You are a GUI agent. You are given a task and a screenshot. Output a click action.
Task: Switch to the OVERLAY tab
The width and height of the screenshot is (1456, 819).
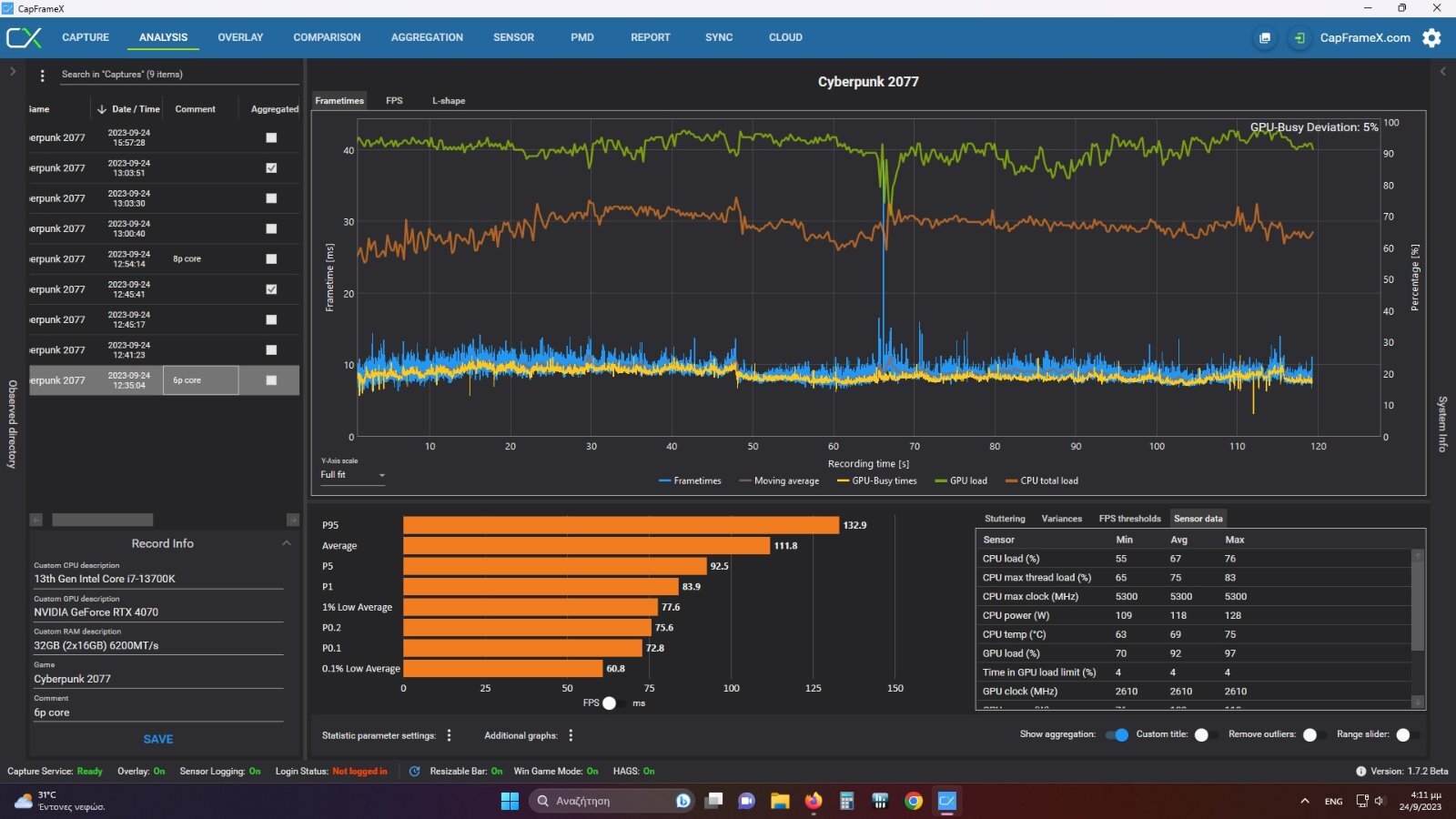[240, 37]
